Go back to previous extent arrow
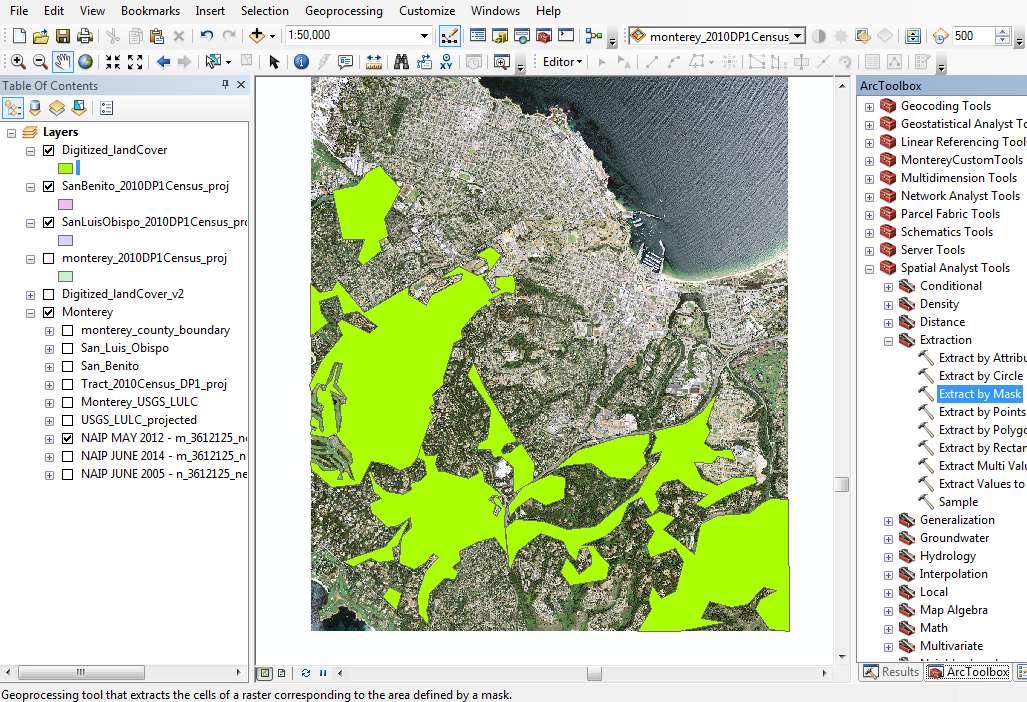This screenshot has height=702, width=1027. [163, 61]
